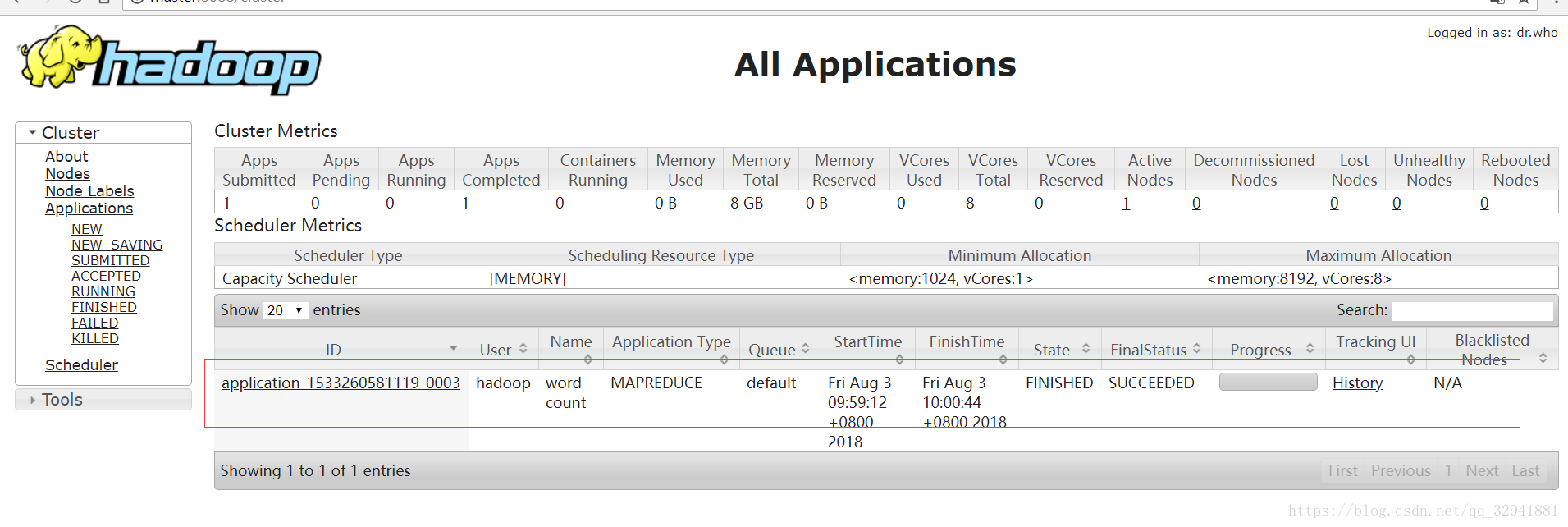Go to Last page of entries
The width and height of the screenshot is (1568, 527).
click(x=1525, y=470)
